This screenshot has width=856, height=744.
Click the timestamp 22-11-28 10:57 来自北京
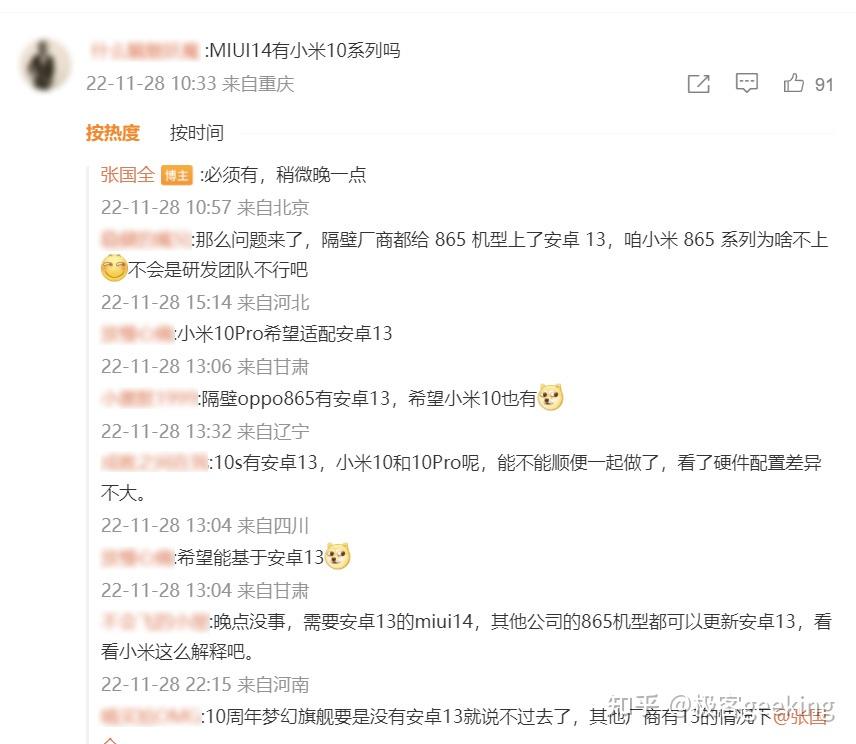(x=205, y=207)
